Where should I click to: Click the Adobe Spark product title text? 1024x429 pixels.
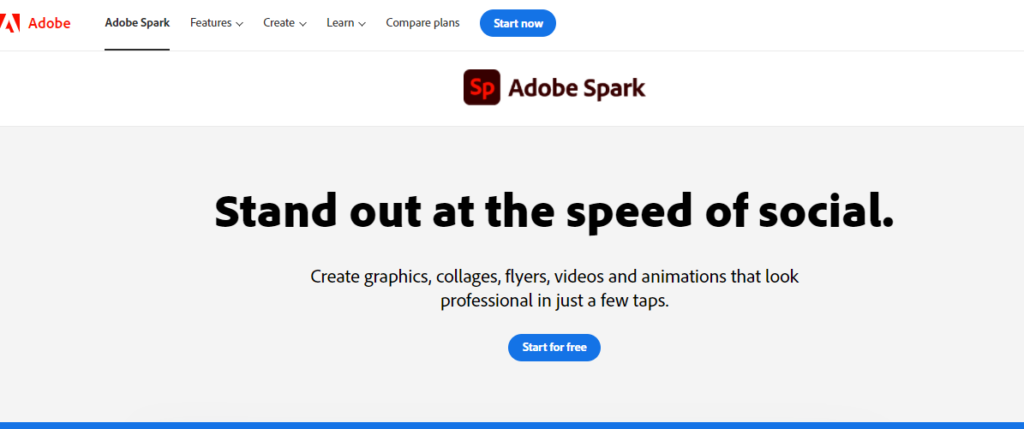577,88
